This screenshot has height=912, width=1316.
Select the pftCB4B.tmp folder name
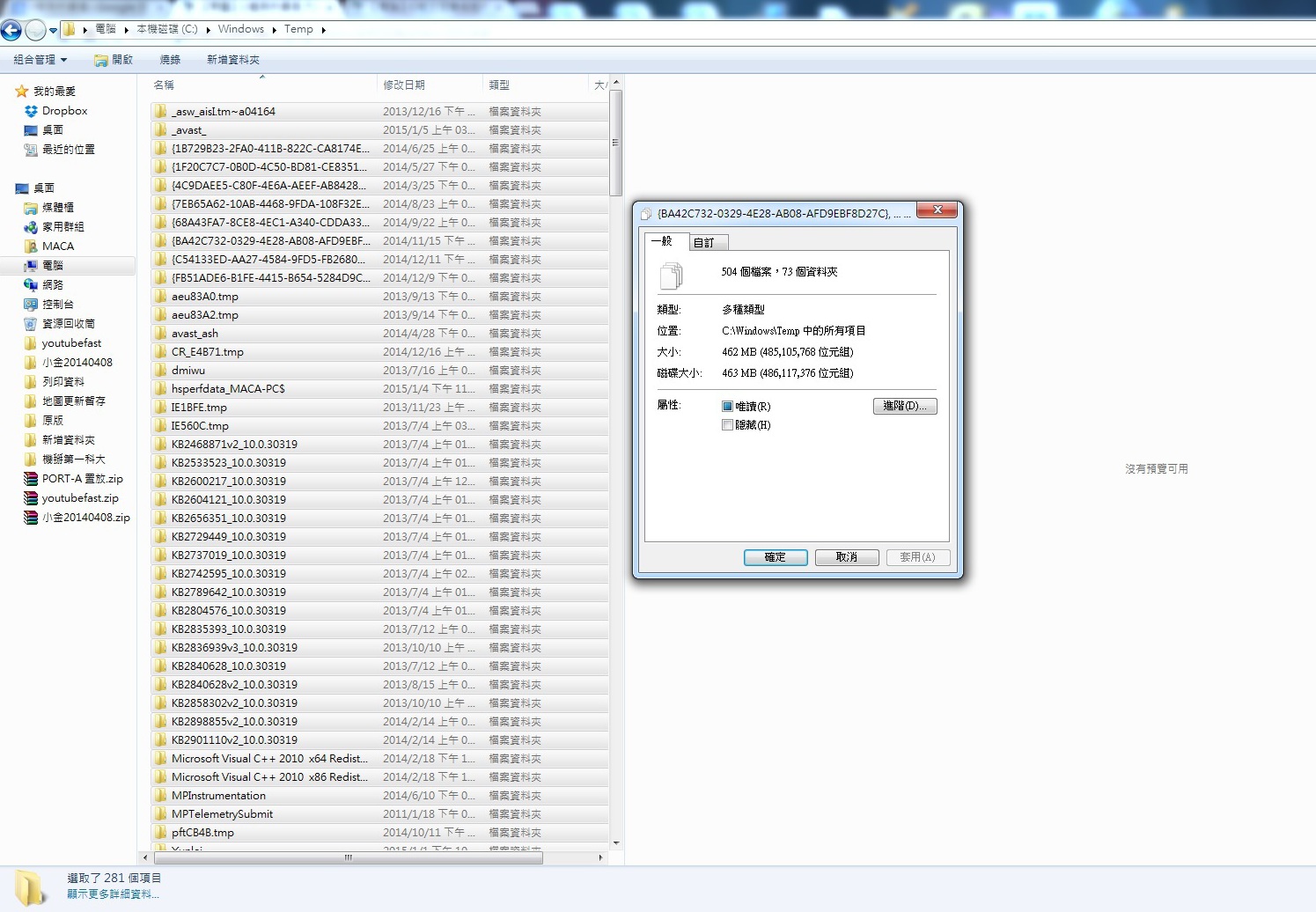[202, 833]
